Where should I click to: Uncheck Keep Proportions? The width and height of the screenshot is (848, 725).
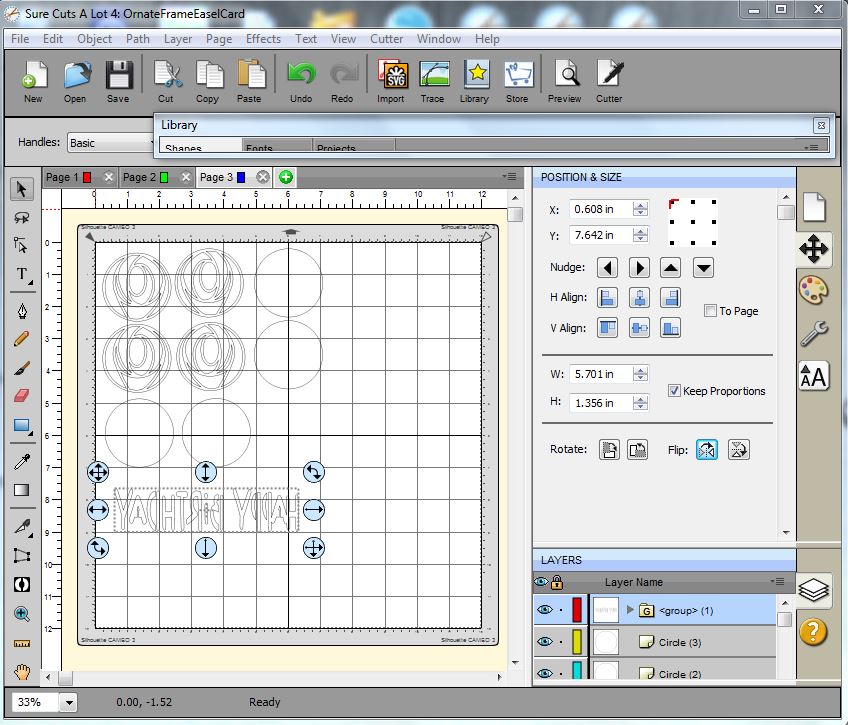click(674, 391)
